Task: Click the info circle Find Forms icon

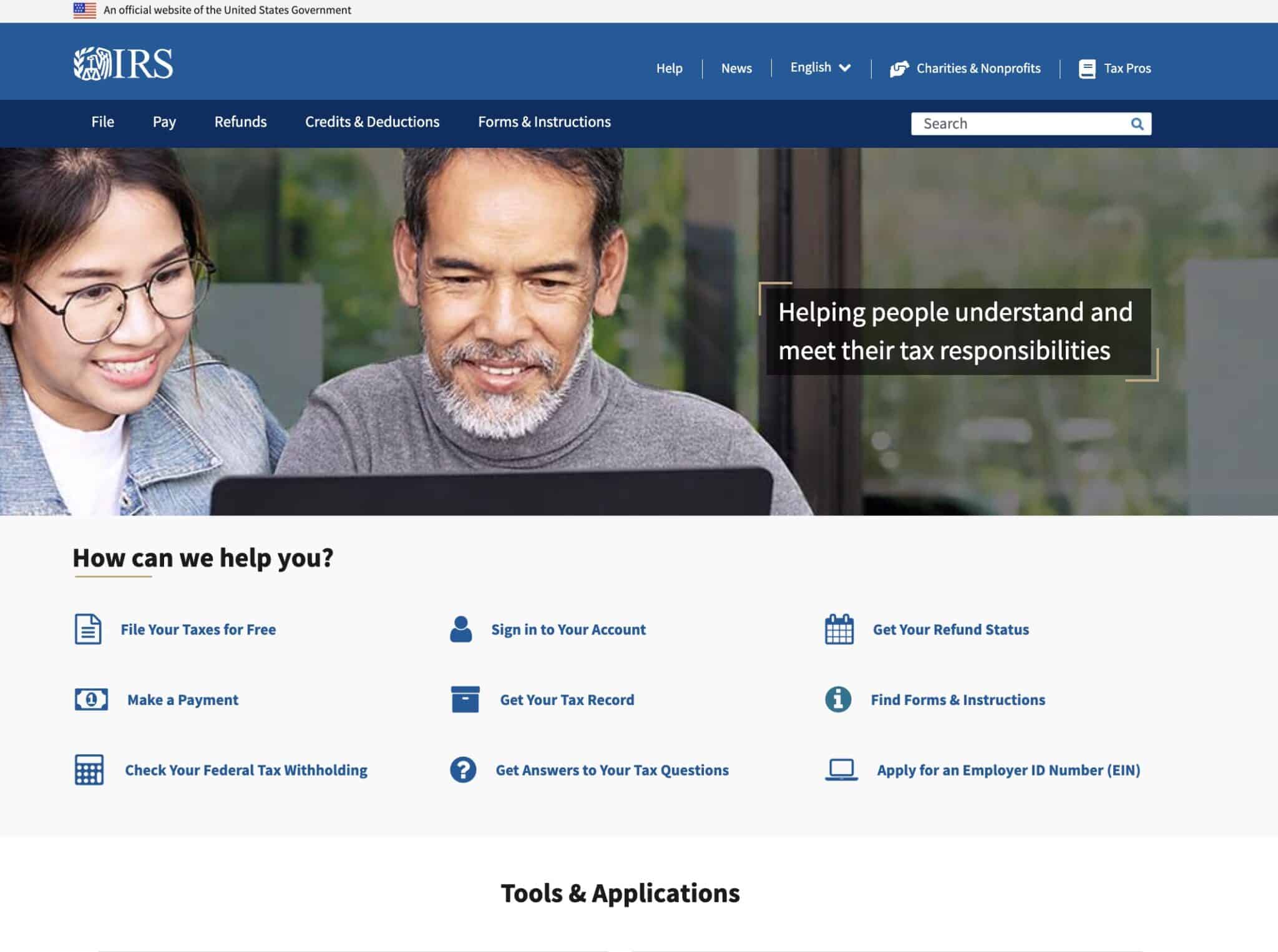Action: tap(837, 699)
